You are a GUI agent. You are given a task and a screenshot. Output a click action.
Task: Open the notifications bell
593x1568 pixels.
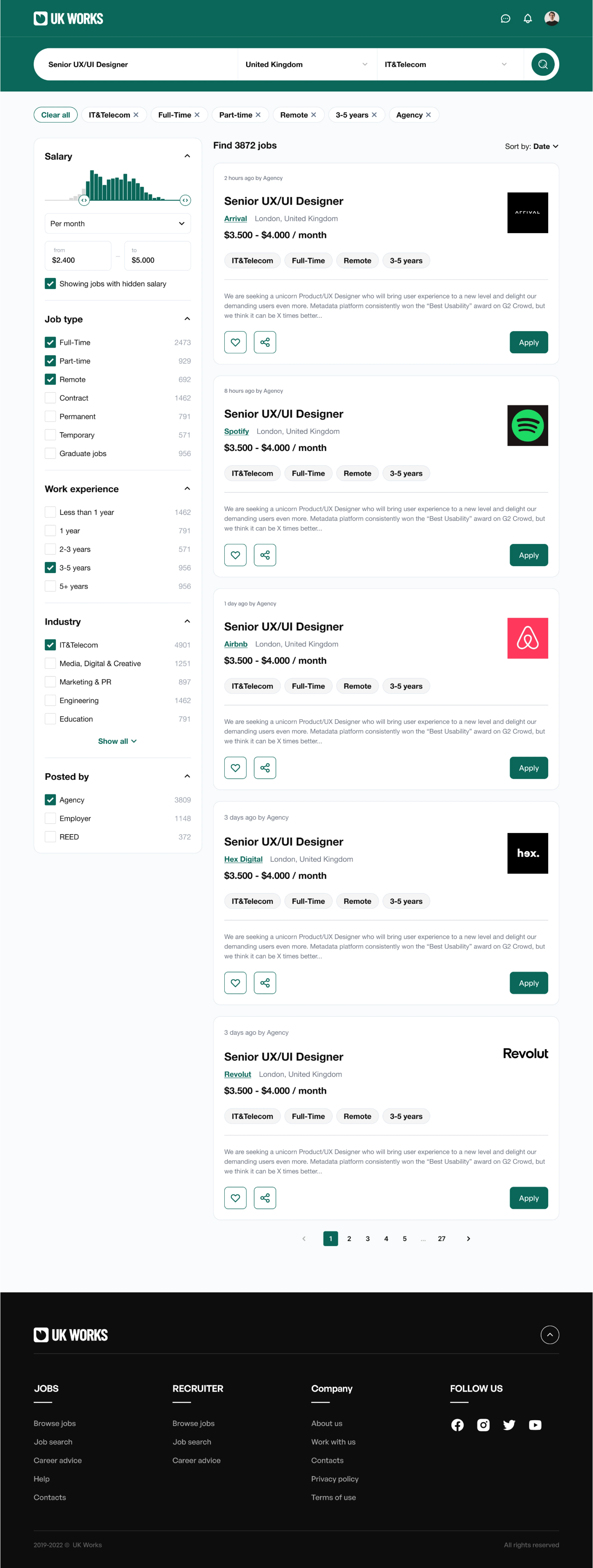(528, 19)
